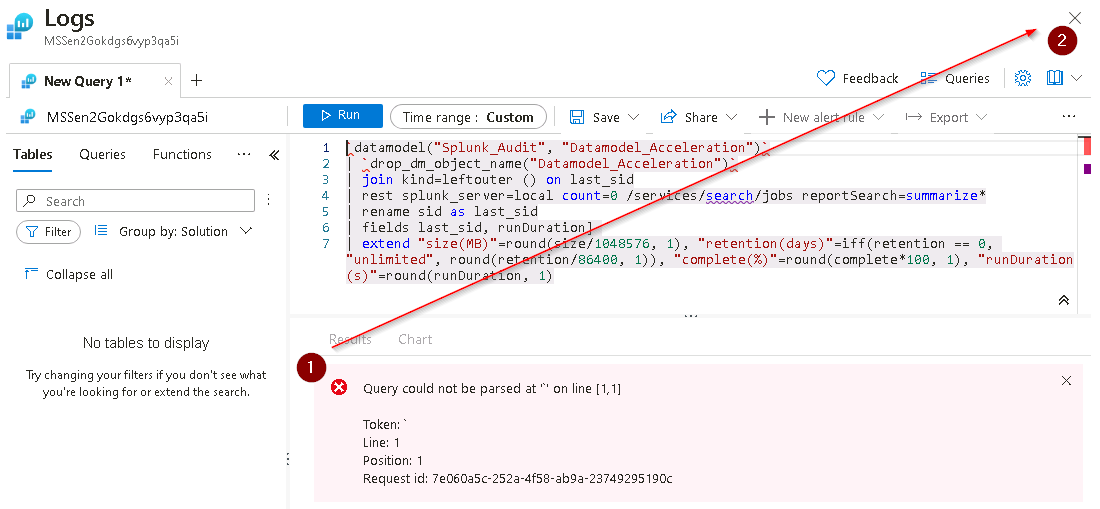Dismiss the query error message

1066,381
